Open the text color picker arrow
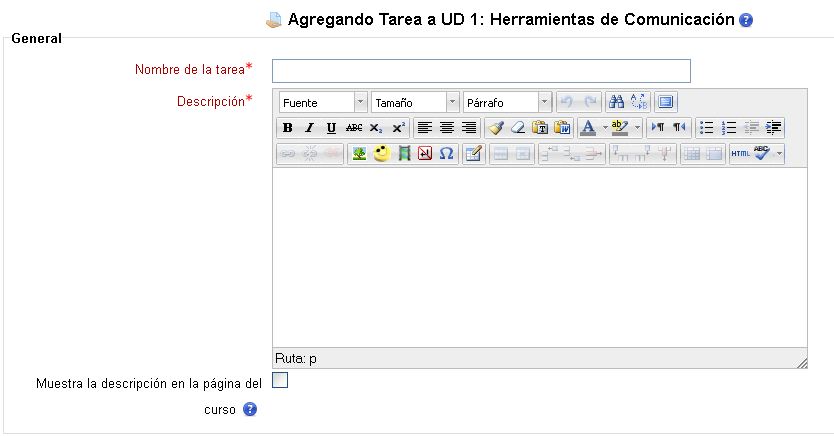The image size is (834, 437). (604, 128)
